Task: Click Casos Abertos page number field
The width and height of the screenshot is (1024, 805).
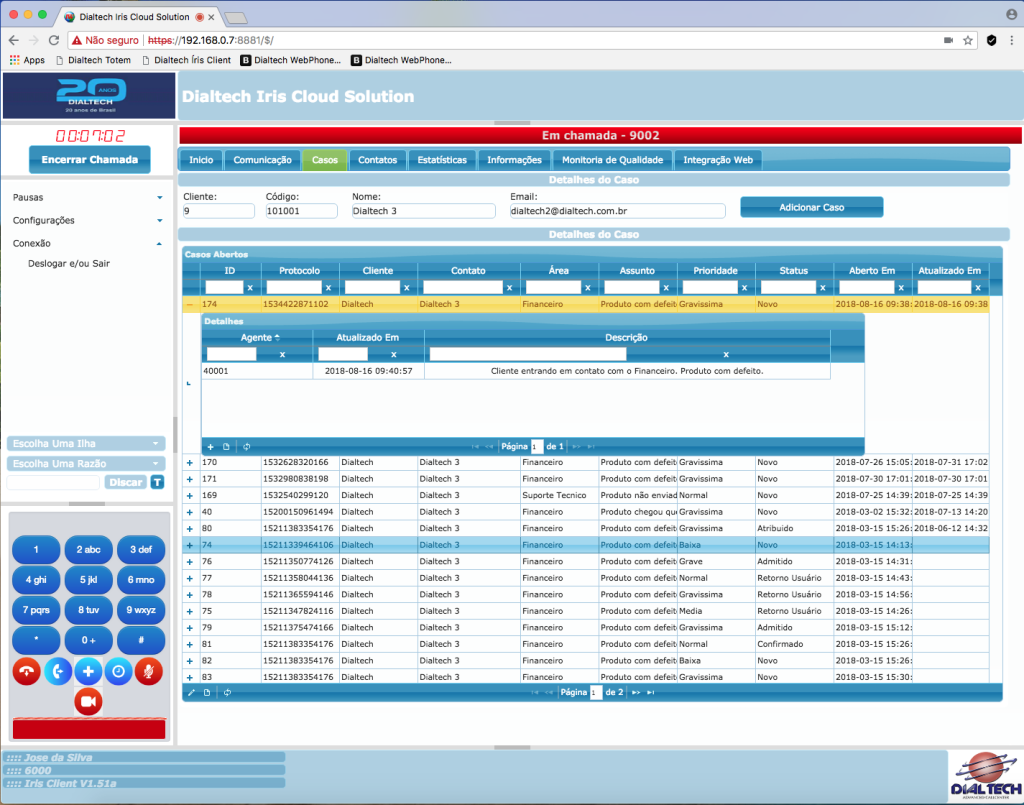Action: coord(596,692)
